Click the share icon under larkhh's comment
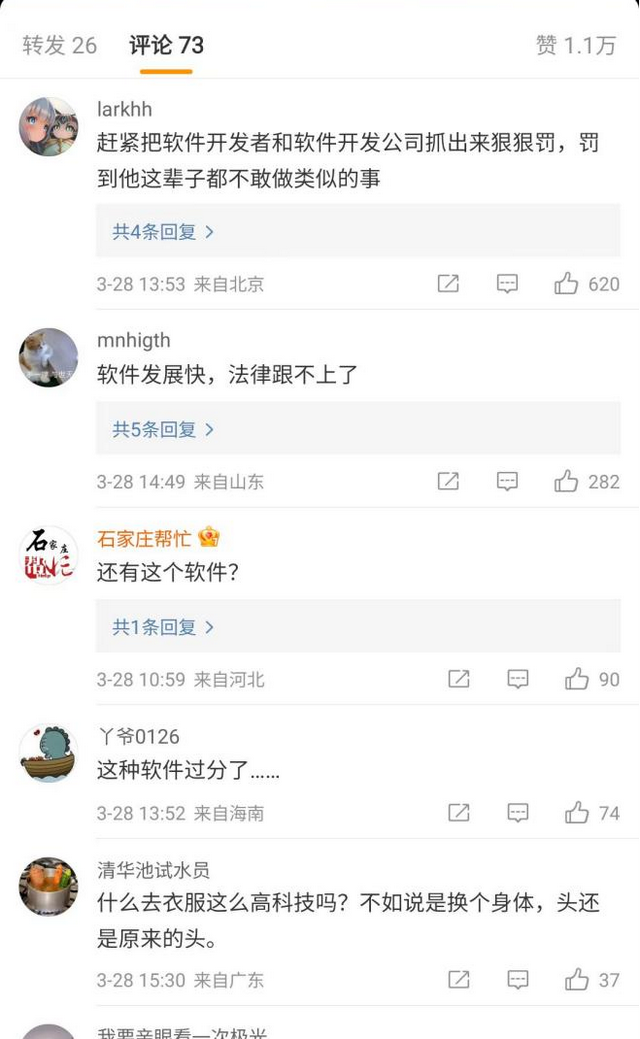This screenshot has height=1039, width=640. pos(448,284)
